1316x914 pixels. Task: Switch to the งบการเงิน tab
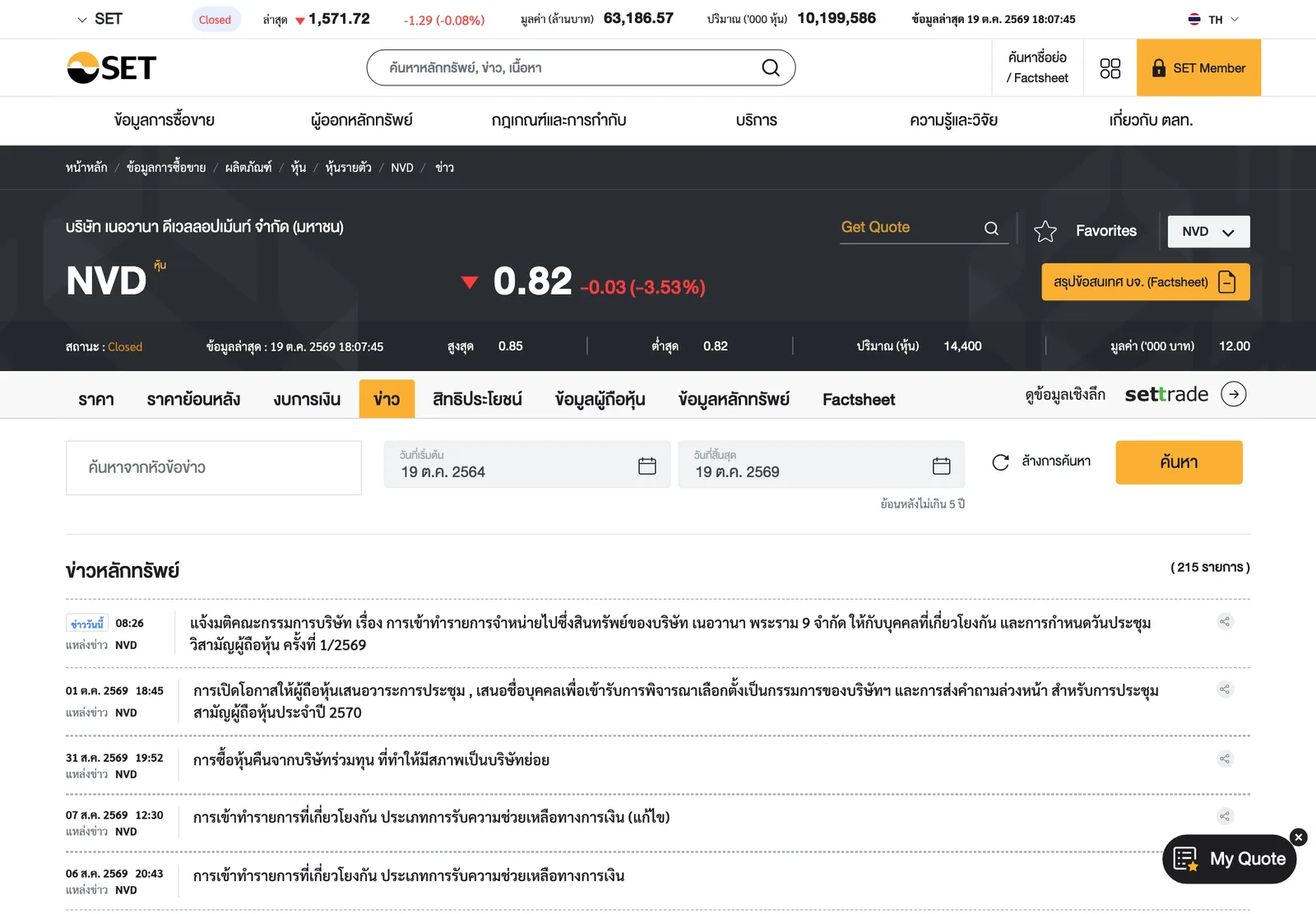click(x=307, y=399)
